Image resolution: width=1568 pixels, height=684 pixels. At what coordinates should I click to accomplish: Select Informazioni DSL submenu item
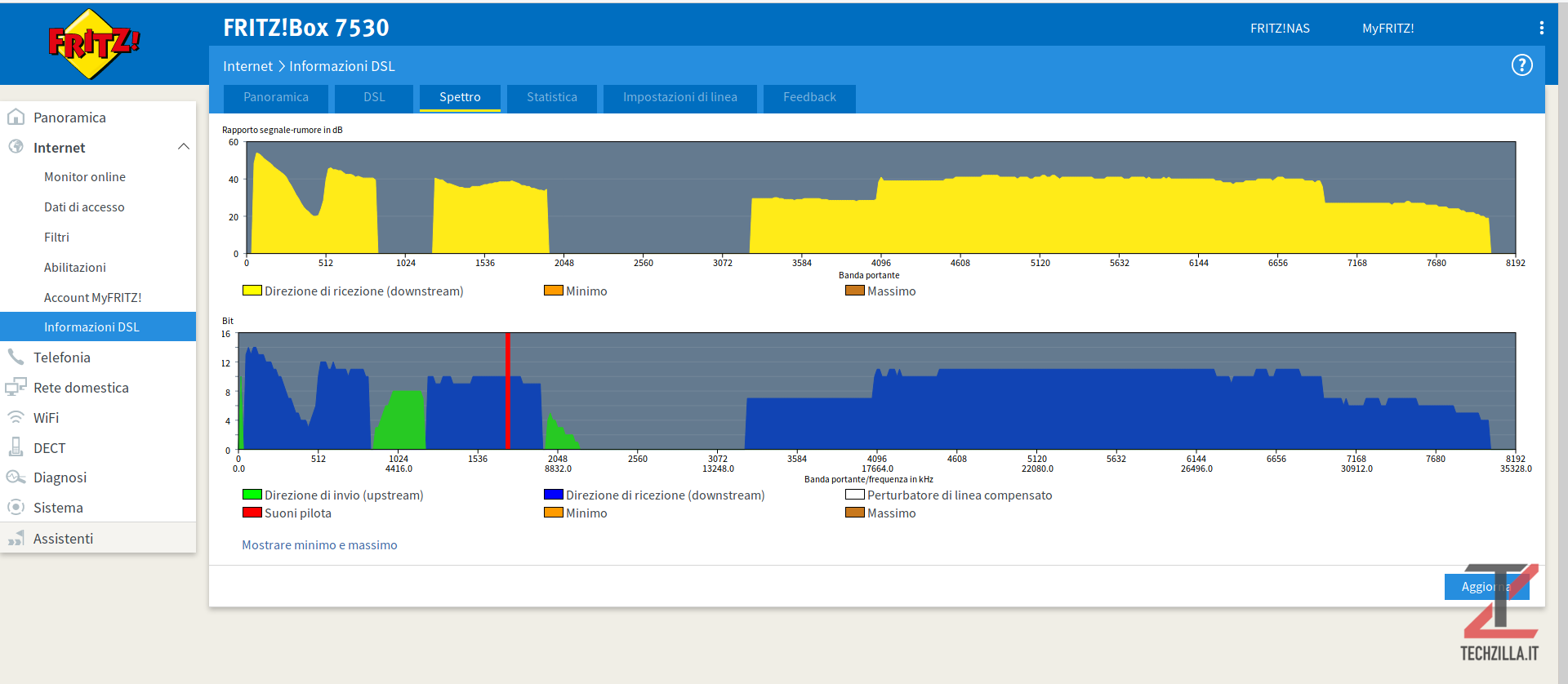pos(98,326)
